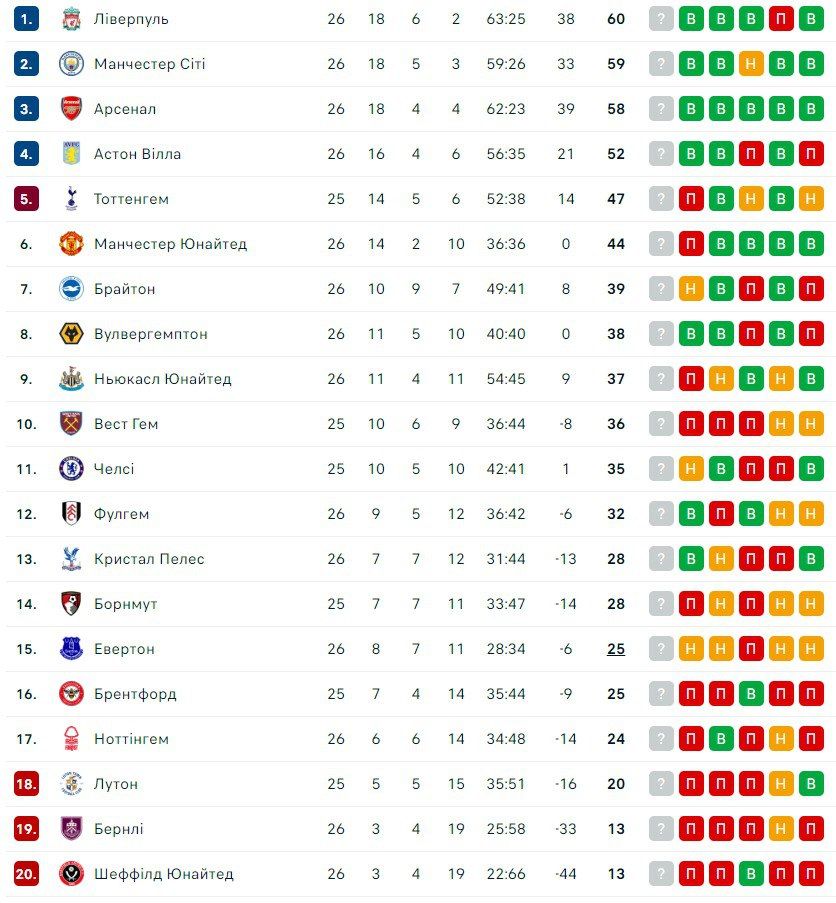Click the Aston Villa crest icon
836x903 pixels.
(71, 154)
